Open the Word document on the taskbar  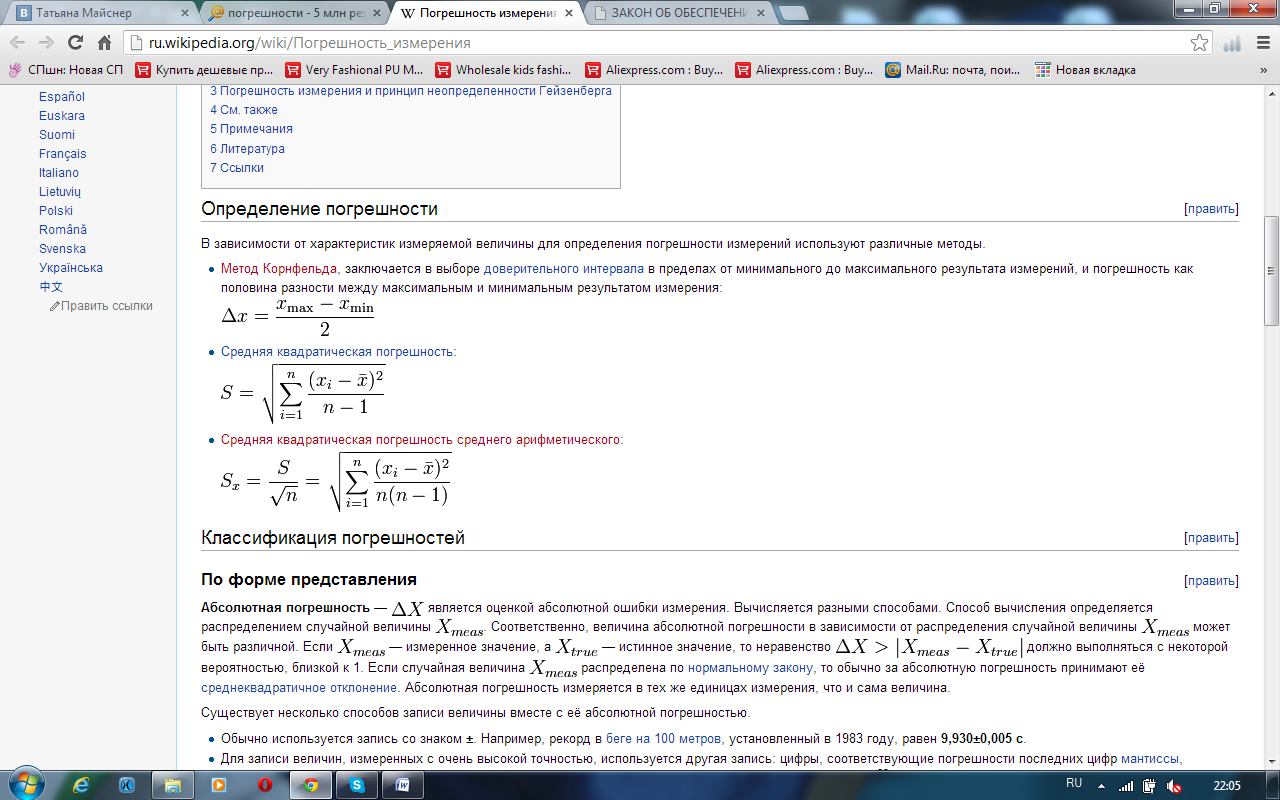403,786
